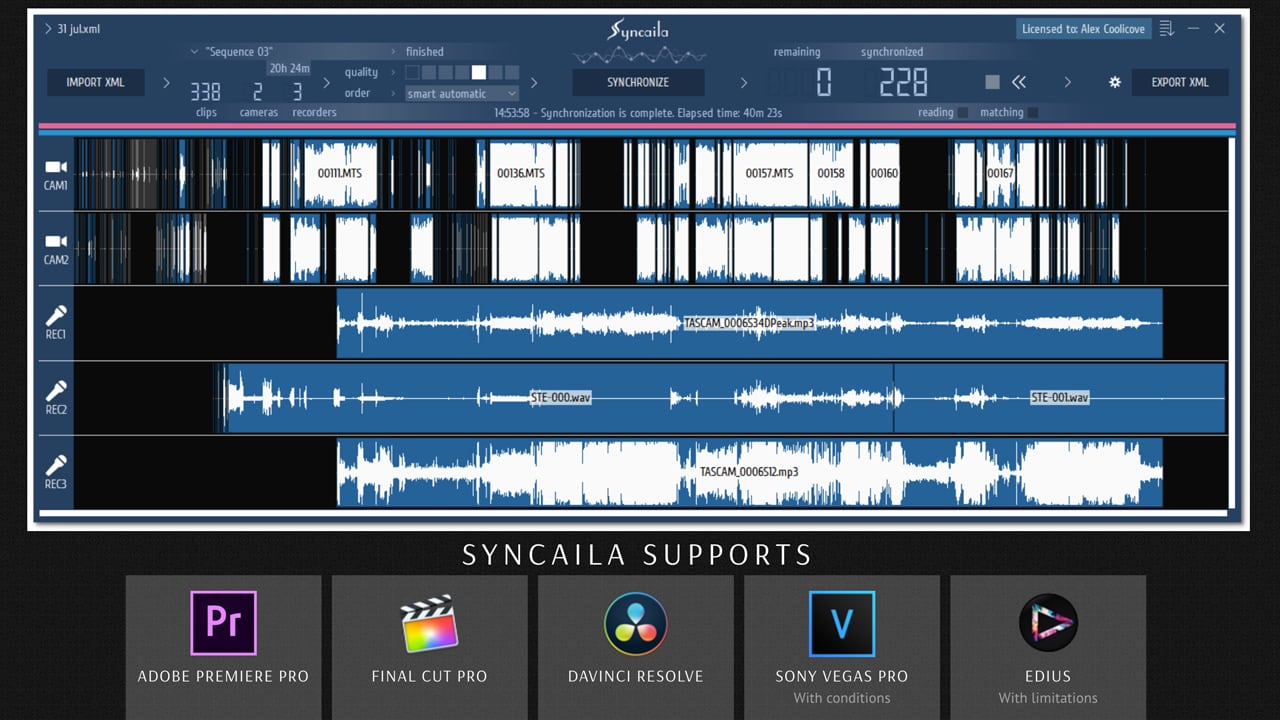Minimize the Syncaila window

[1193, 29]
